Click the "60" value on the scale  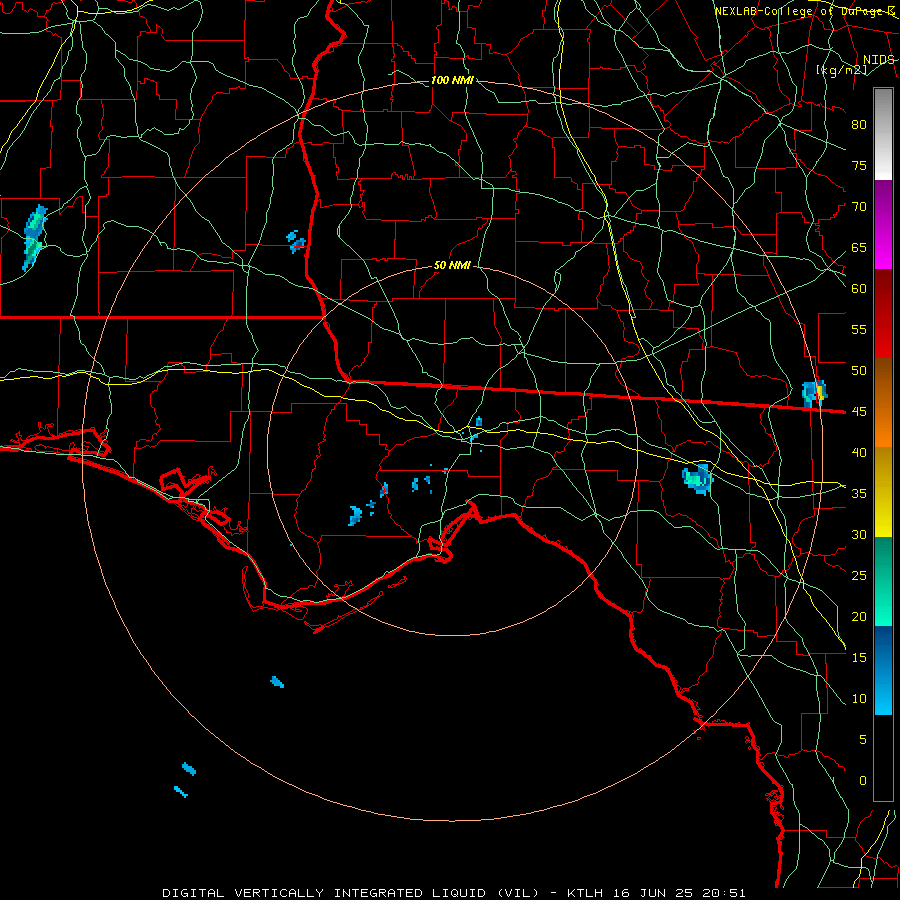(859, 288)
